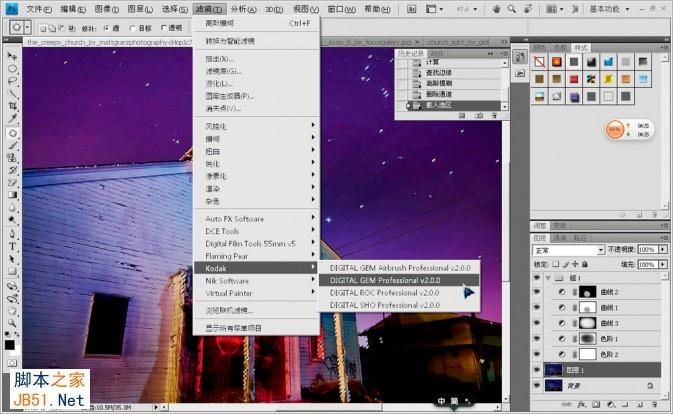Screen dimensions: 673x414
Task: Switch to the church_light document tab
Action: 458,42
